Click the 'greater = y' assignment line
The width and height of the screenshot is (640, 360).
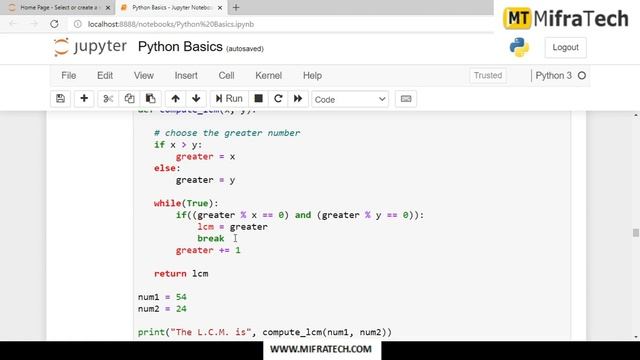tap(205, 180)
